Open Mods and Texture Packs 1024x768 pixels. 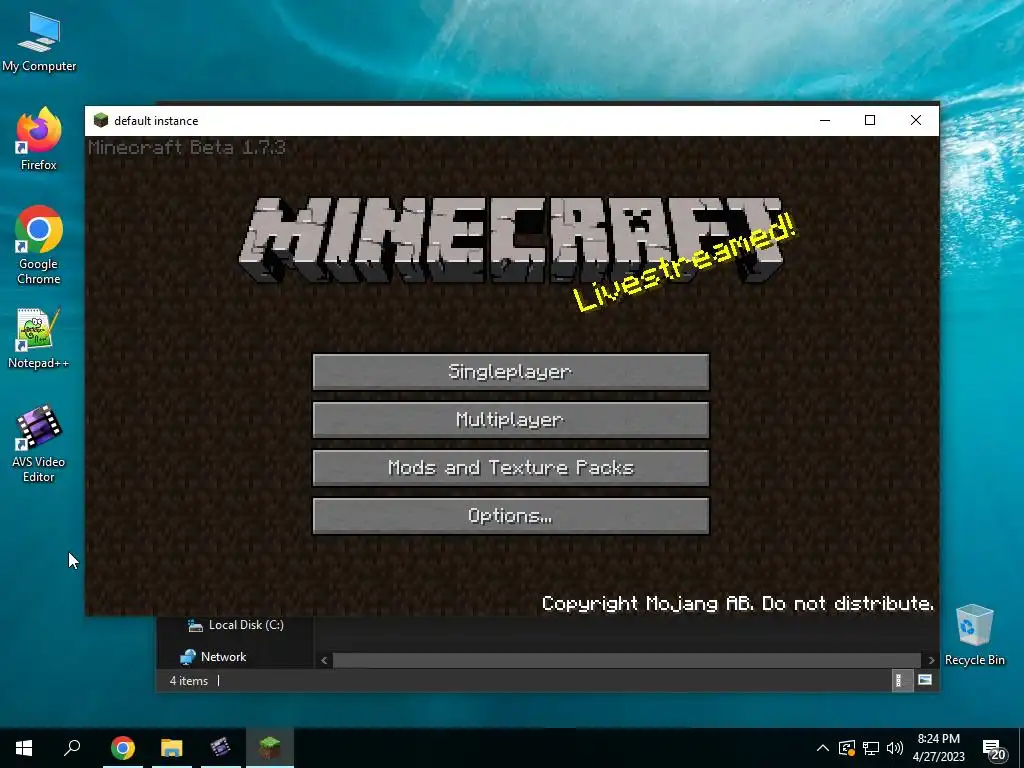(511, 468)
